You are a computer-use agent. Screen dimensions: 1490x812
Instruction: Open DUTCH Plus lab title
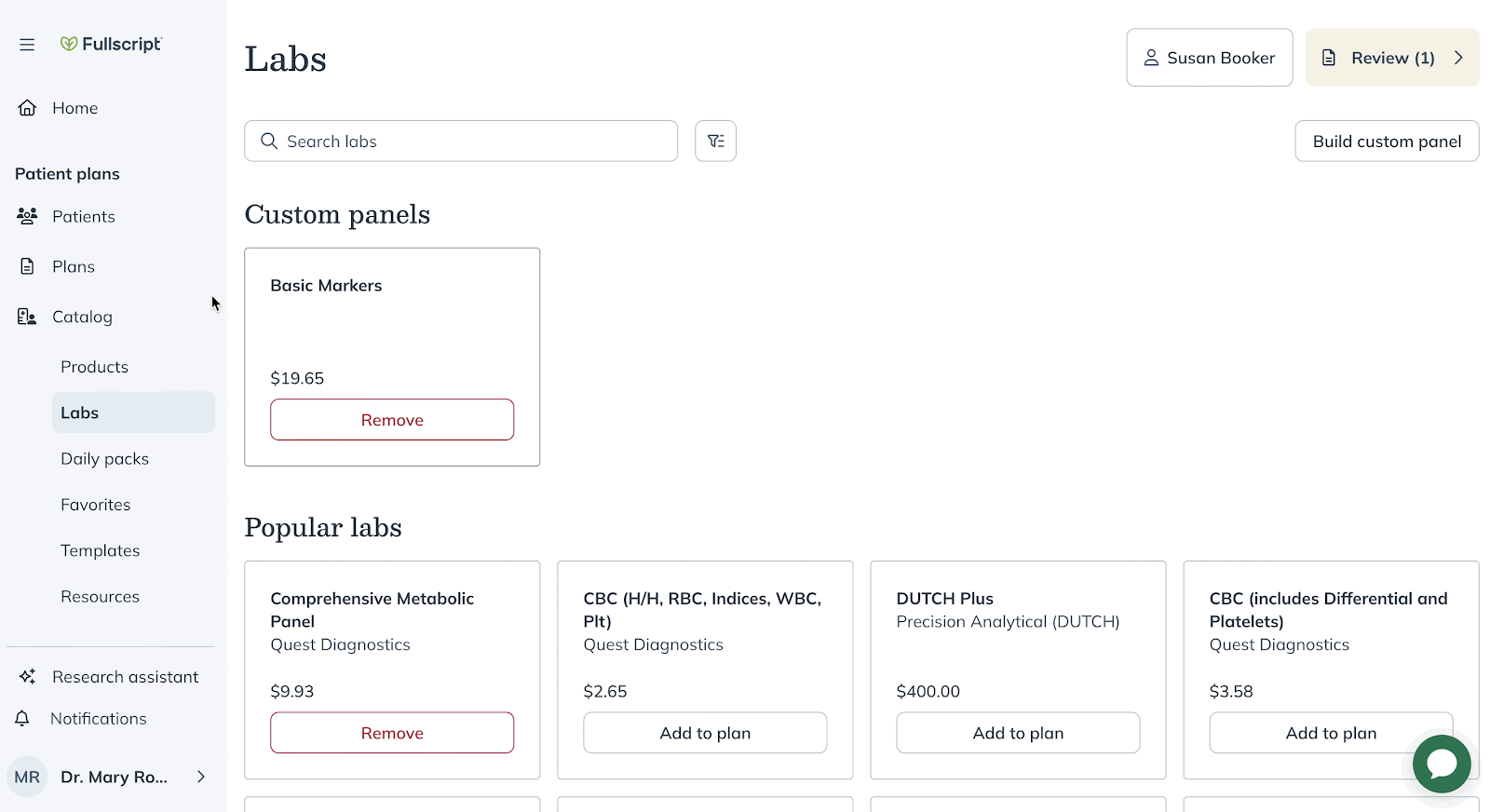pyautogui.click(x=944, y=599)
